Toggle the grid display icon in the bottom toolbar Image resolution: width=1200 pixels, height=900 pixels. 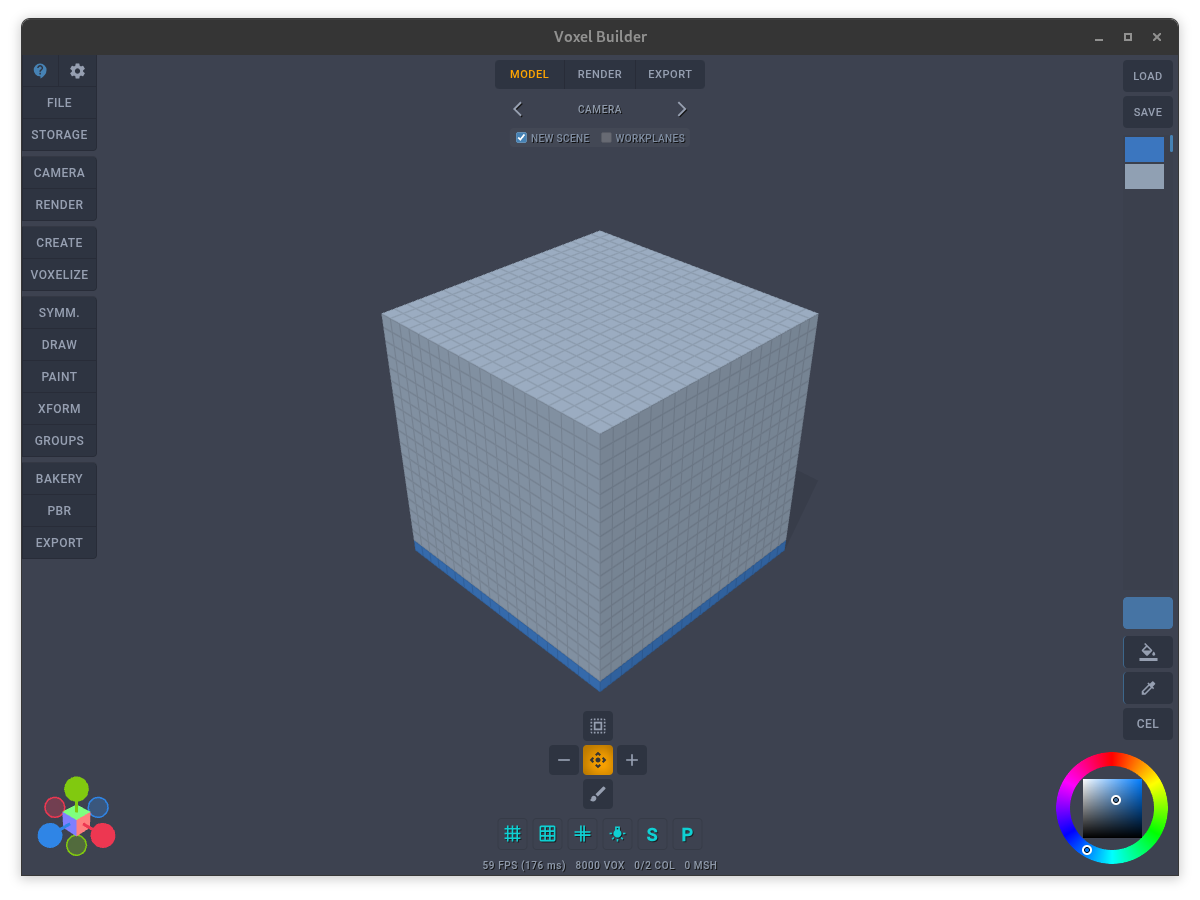pos(512,833)
